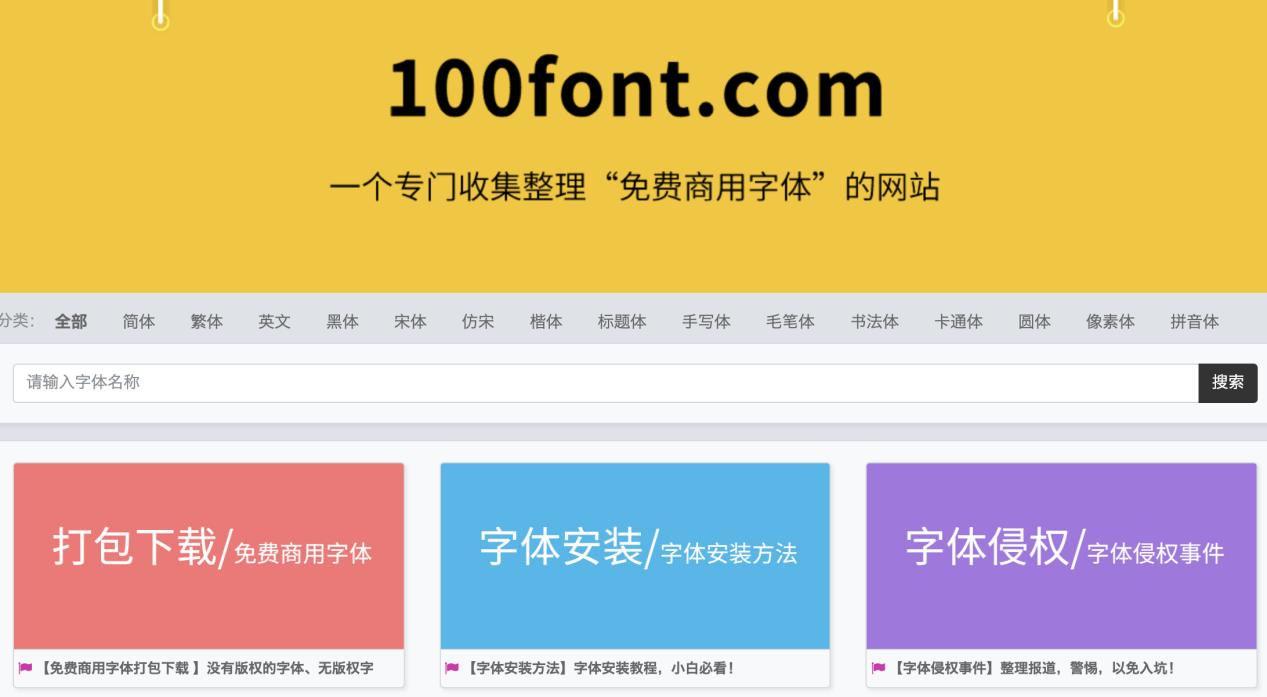Image resolution: width=1267 pixels, height=697 pixels.
Task: Click the flag icon beside 字体安装方法
Action: click(452, 668)
